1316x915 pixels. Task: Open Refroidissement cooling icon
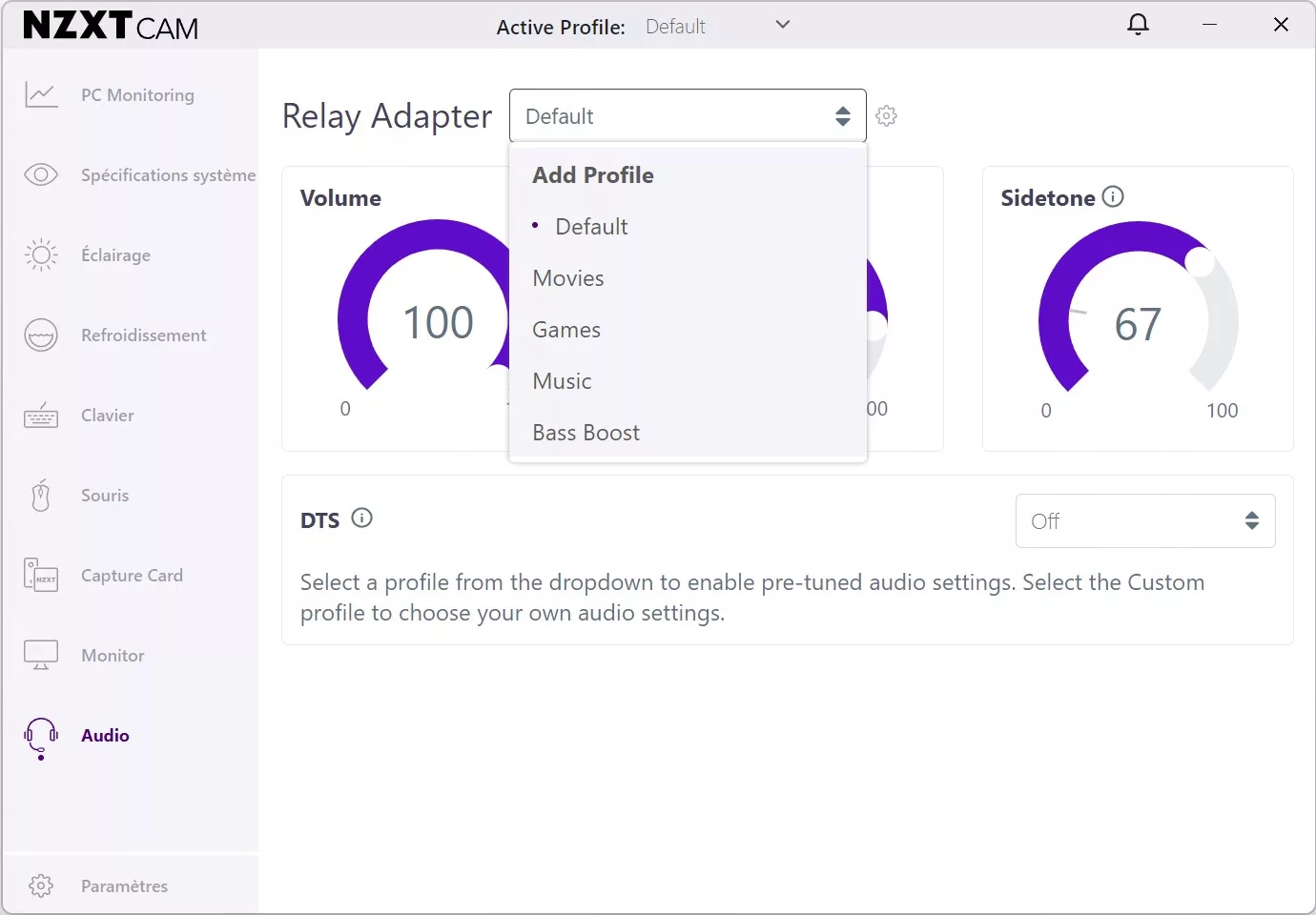41,335
